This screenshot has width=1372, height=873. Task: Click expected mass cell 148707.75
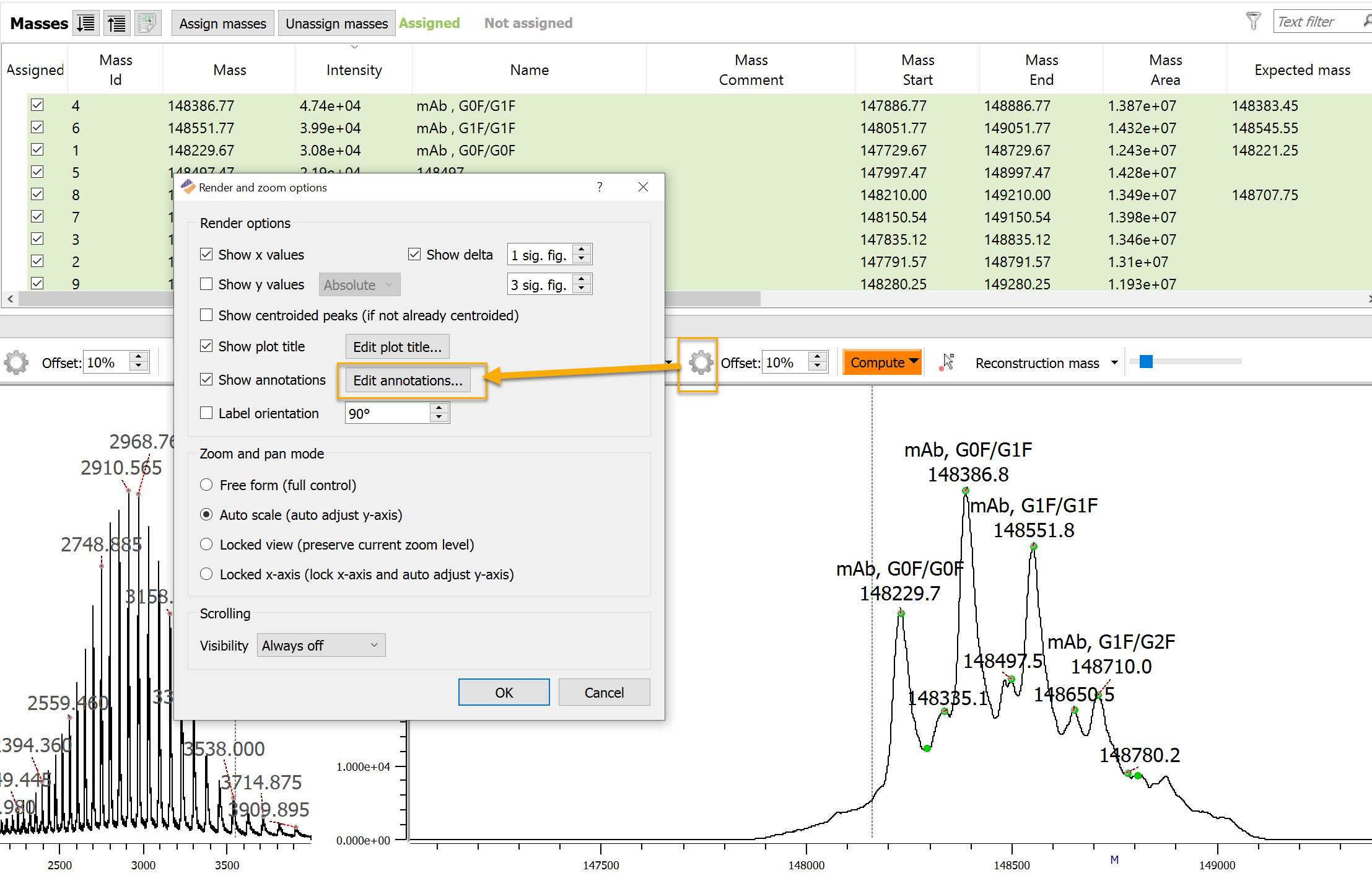coord(1265,195)
